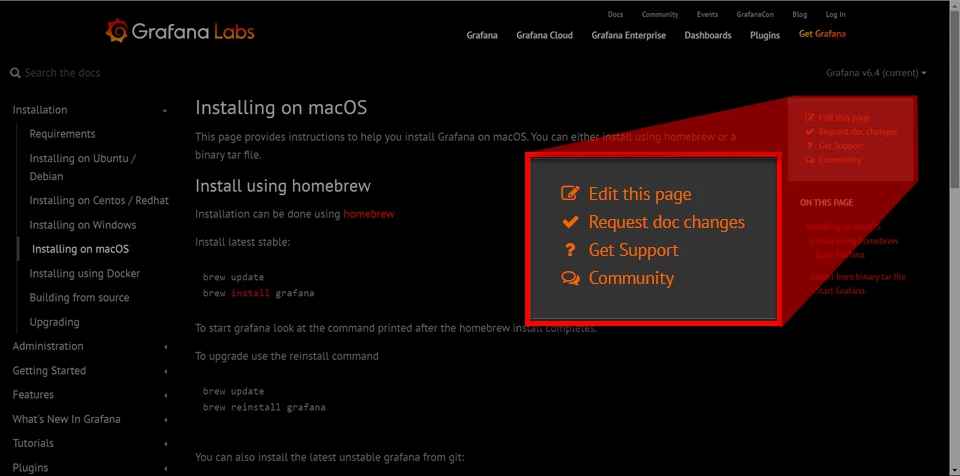Open Upgrading page in sidebar
This screenshot has height=476, width=960.
[54, 322]
